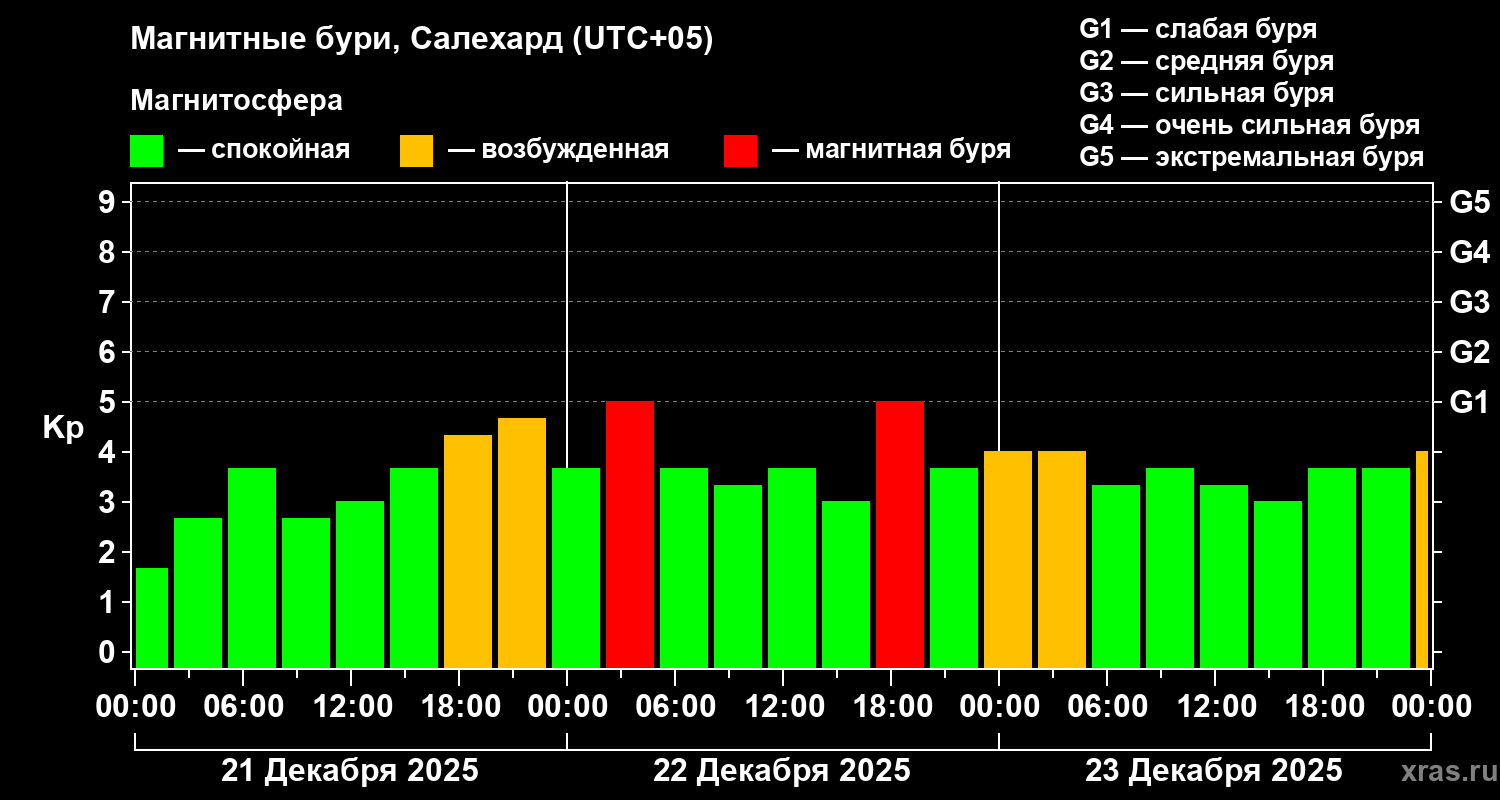This screenshot has height=800, width=1500.
Task: Click the '— спокойная' legend label
Action: (264, 150)
